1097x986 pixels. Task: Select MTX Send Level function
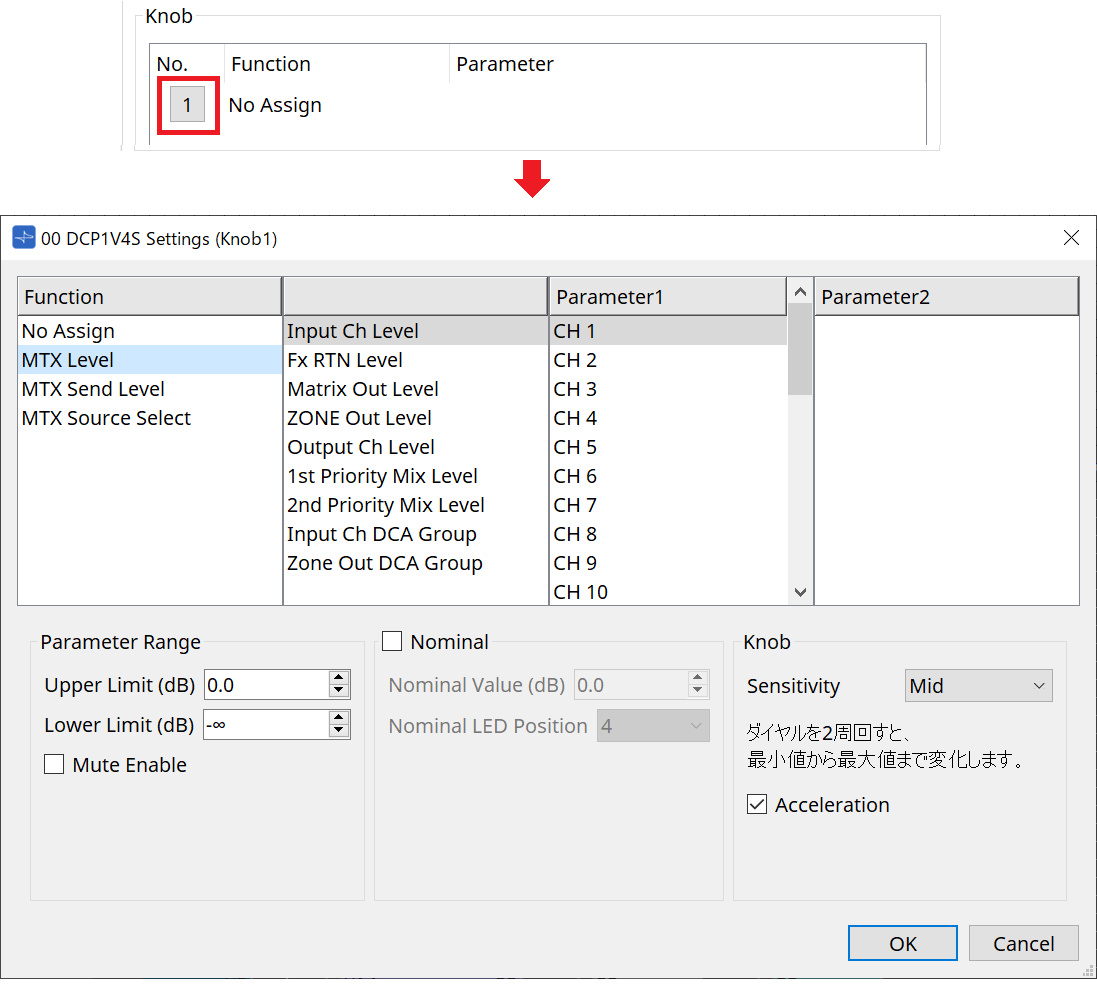tap(93, 389)
